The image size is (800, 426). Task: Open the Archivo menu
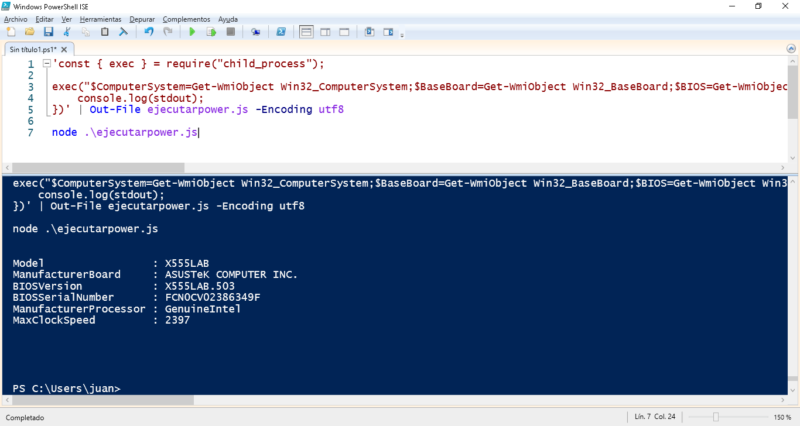[15, 19]
